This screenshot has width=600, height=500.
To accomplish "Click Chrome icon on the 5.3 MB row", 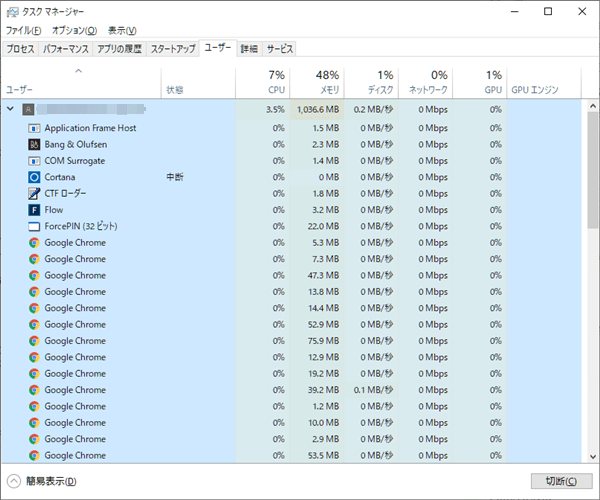I will [34, 243].
